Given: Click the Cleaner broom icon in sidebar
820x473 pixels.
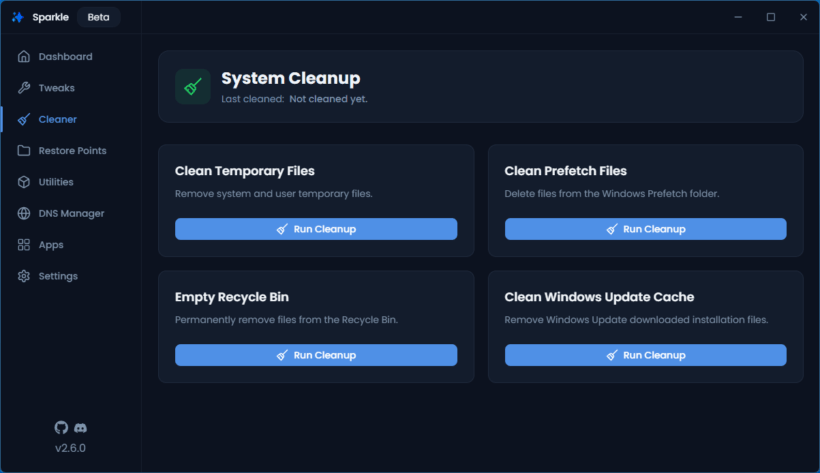Looking at the screenshot, I should coord(24,119).
